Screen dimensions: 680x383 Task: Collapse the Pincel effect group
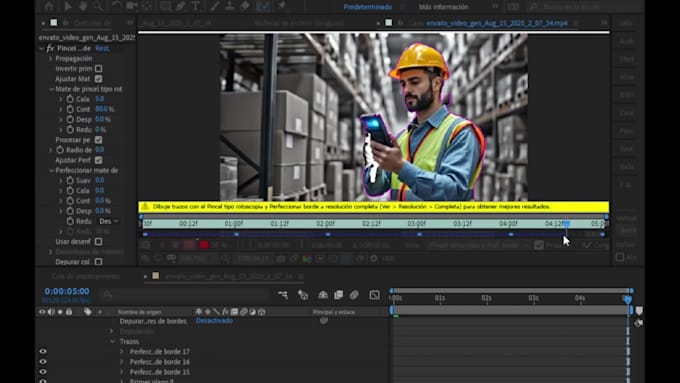click(x=42, y=48)
